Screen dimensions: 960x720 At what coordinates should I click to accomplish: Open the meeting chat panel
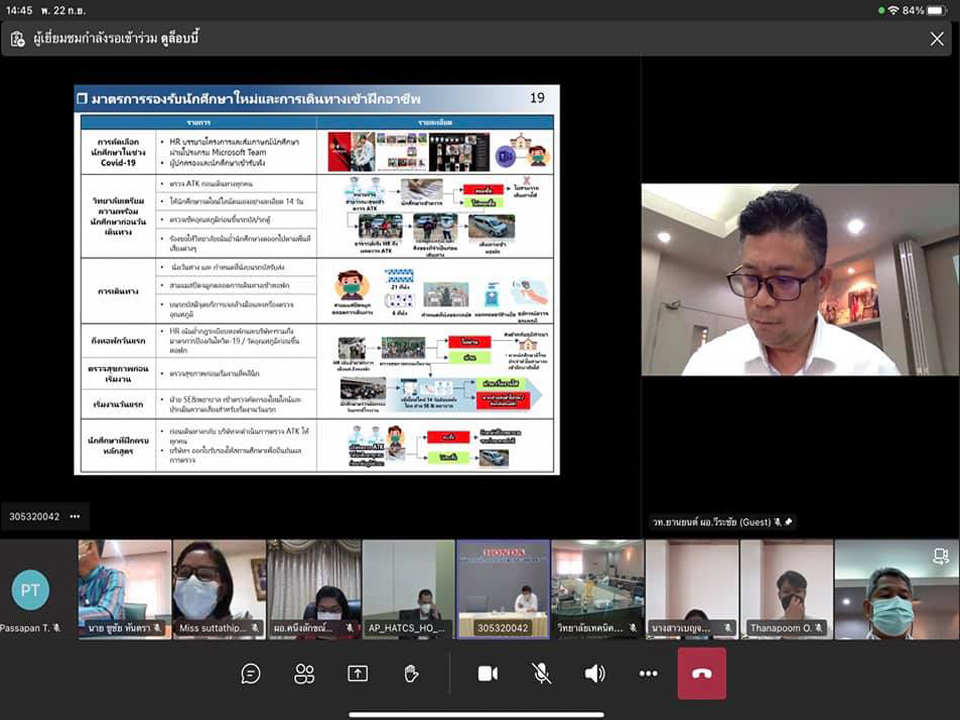pyautogui.click(x=251, y=673)
